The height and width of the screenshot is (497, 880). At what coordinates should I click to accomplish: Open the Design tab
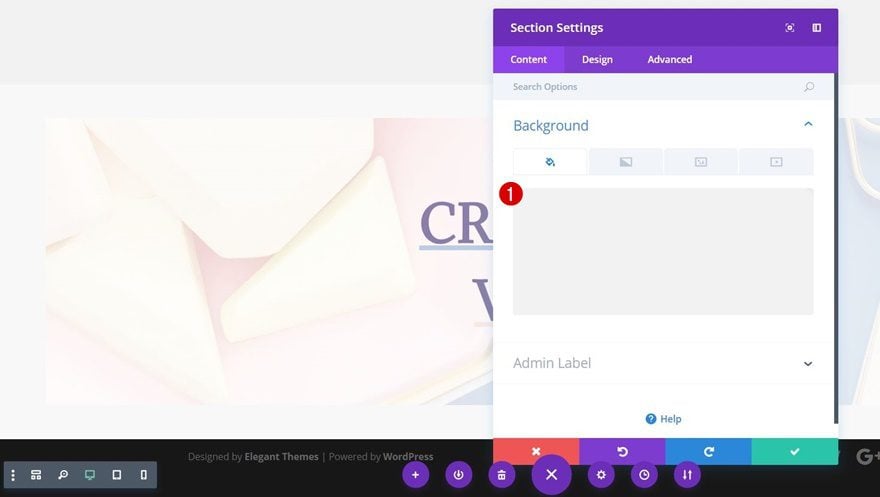click(597, 59)
